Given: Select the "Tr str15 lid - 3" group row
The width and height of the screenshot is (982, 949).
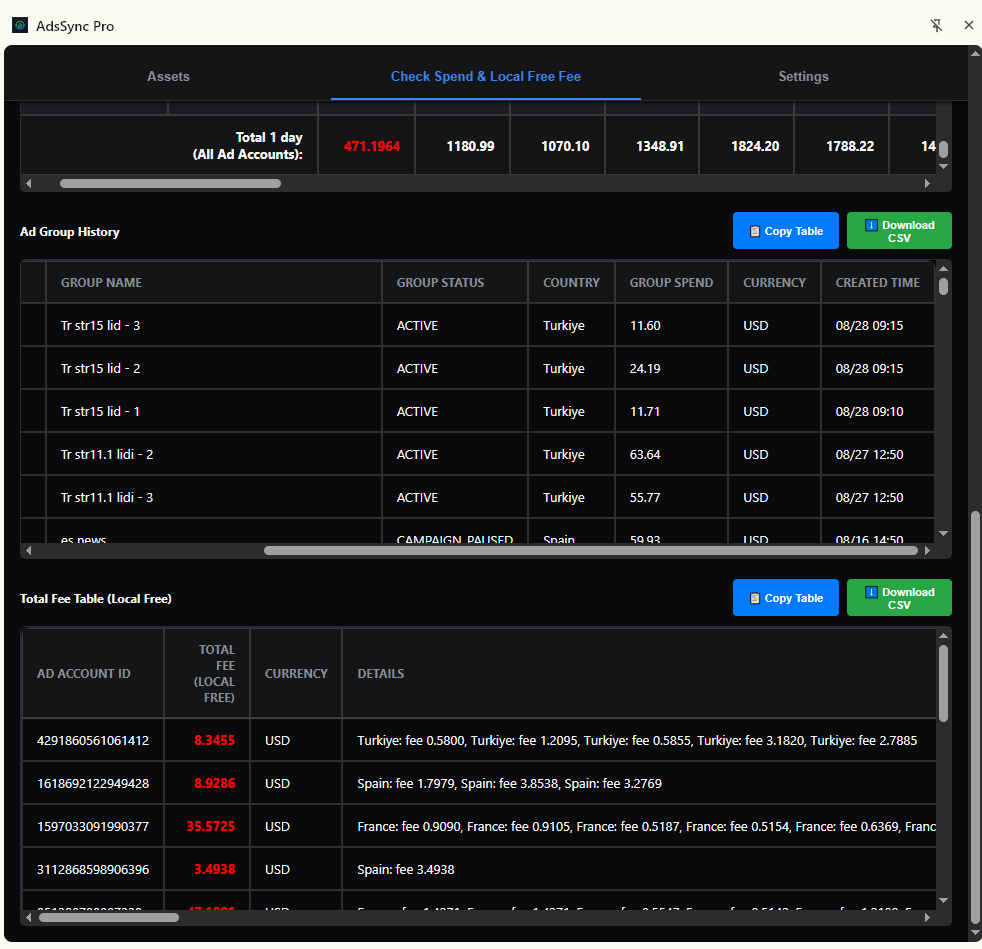Looking at the screenshot, I should click(477, 326).
